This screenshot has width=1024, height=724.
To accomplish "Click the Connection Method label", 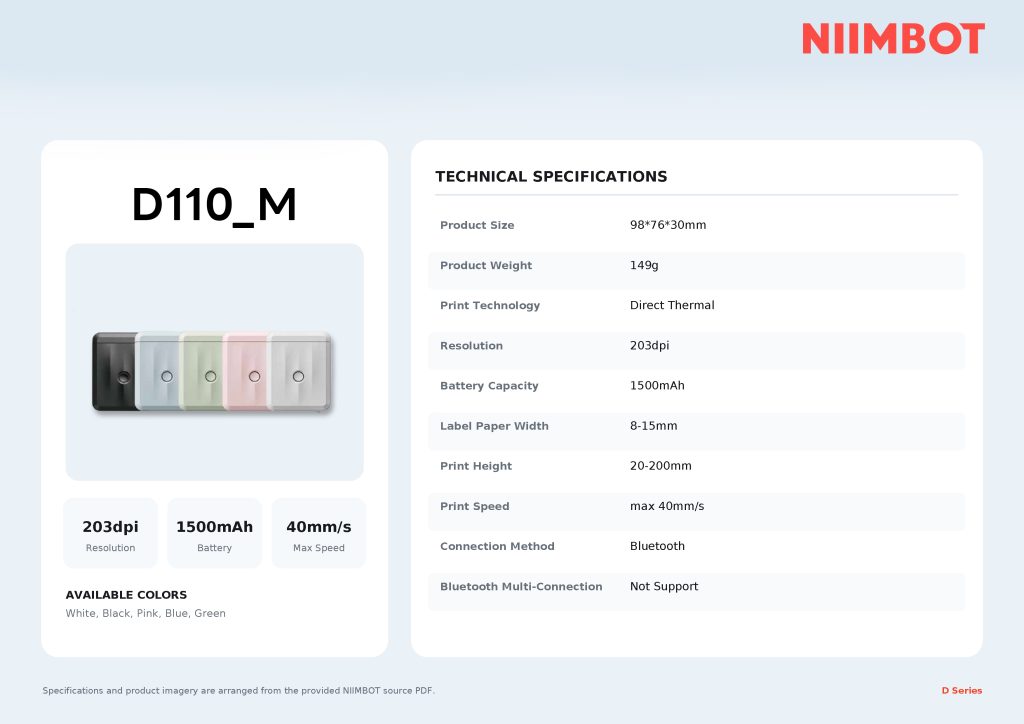I will [x=497, y=546].
